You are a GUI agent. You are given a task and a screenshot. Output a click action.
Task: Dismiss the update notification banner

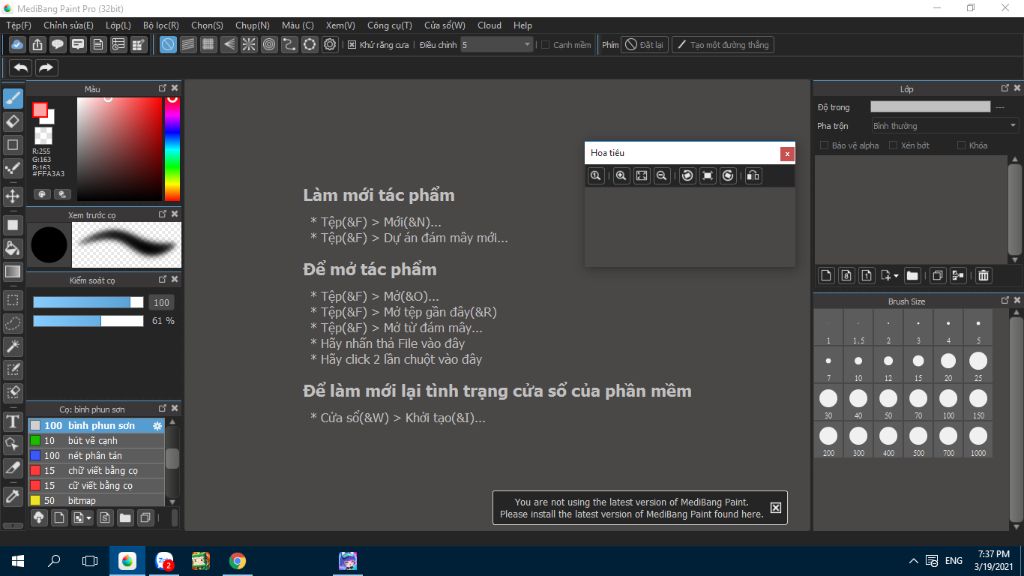tap(775, 508)
